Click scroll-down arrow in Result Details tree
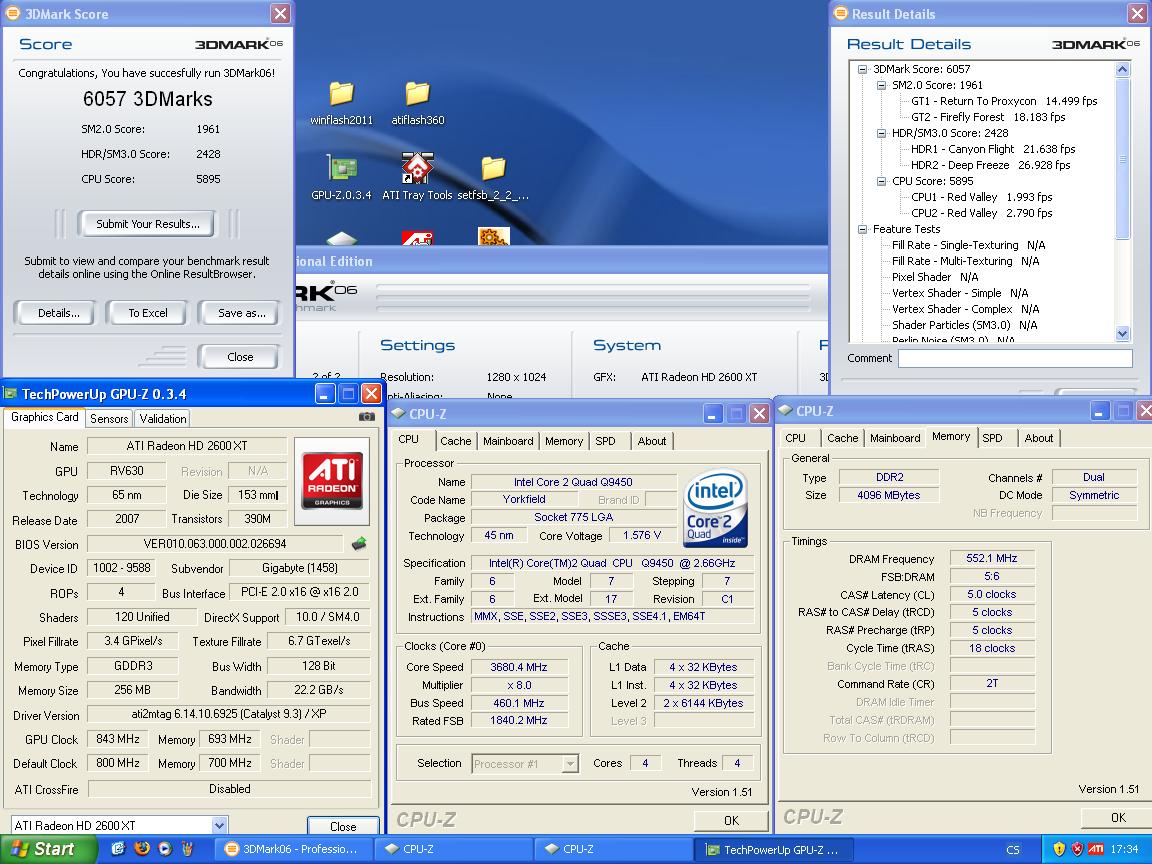Screen dimensions: 1152x864 [x=1122, y=333]
